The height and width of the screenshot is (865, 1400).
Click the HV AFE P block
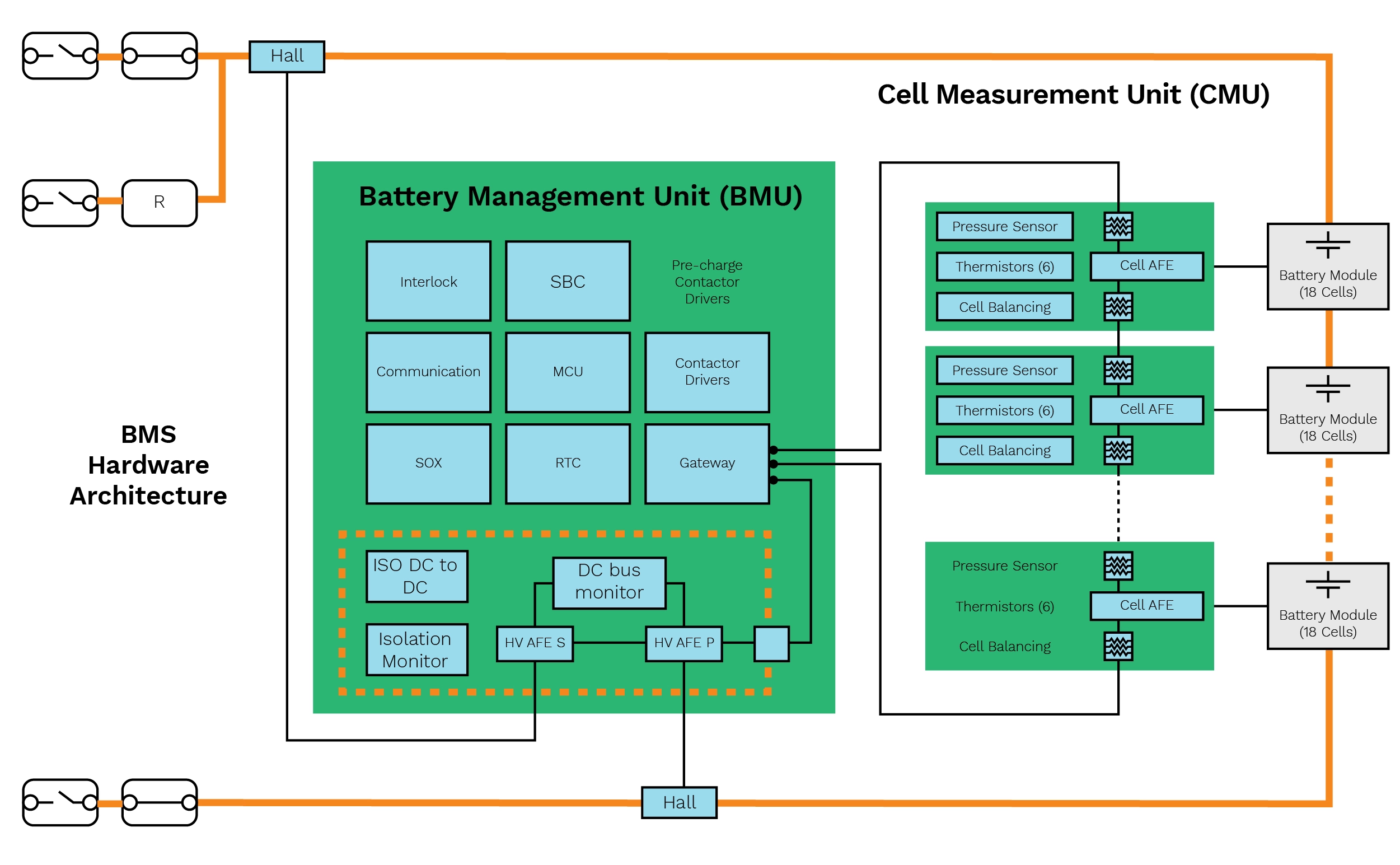683,643
